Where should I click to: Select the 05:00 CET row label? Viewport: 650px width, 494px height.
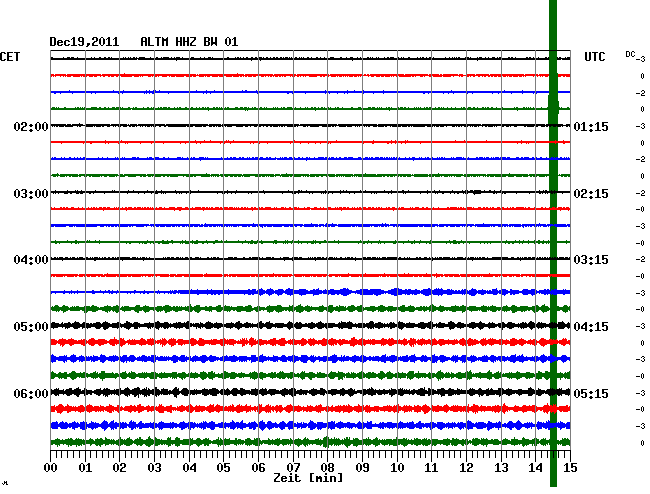pyautogui.click(x=31, y=327)
